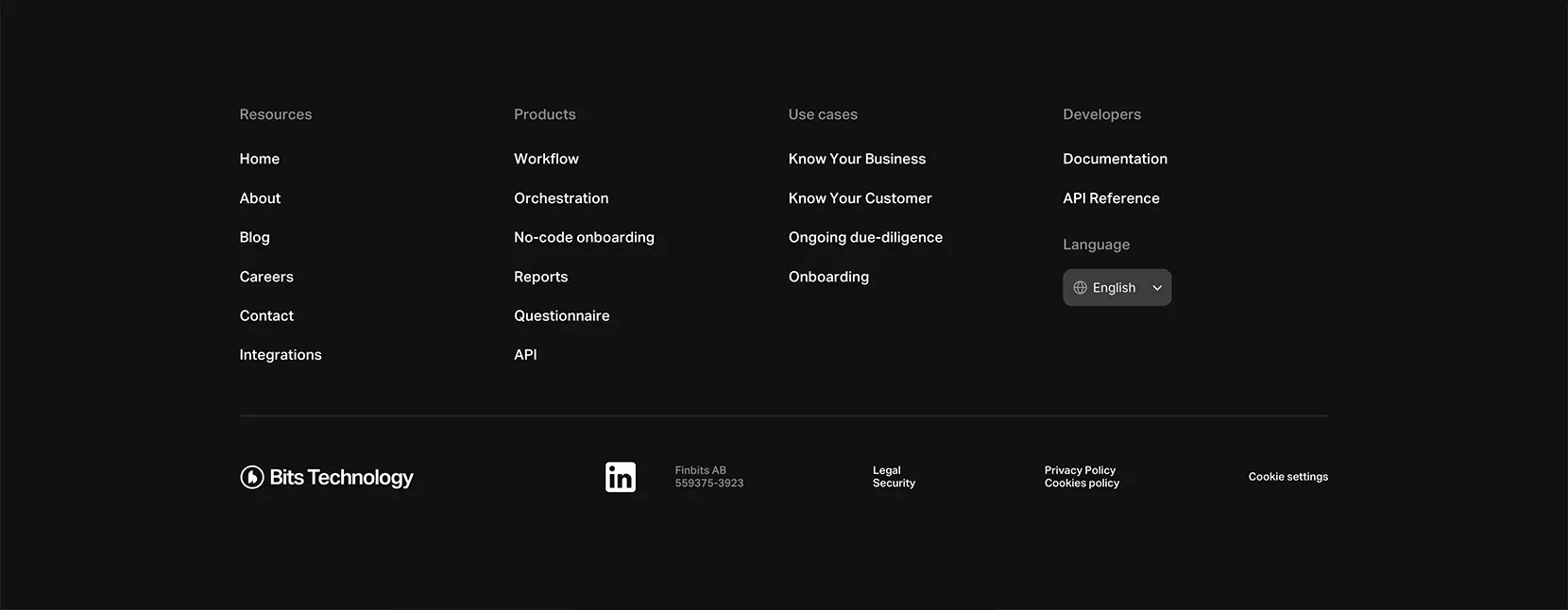Open the Documentation developer link

(x=1116, y=159)
